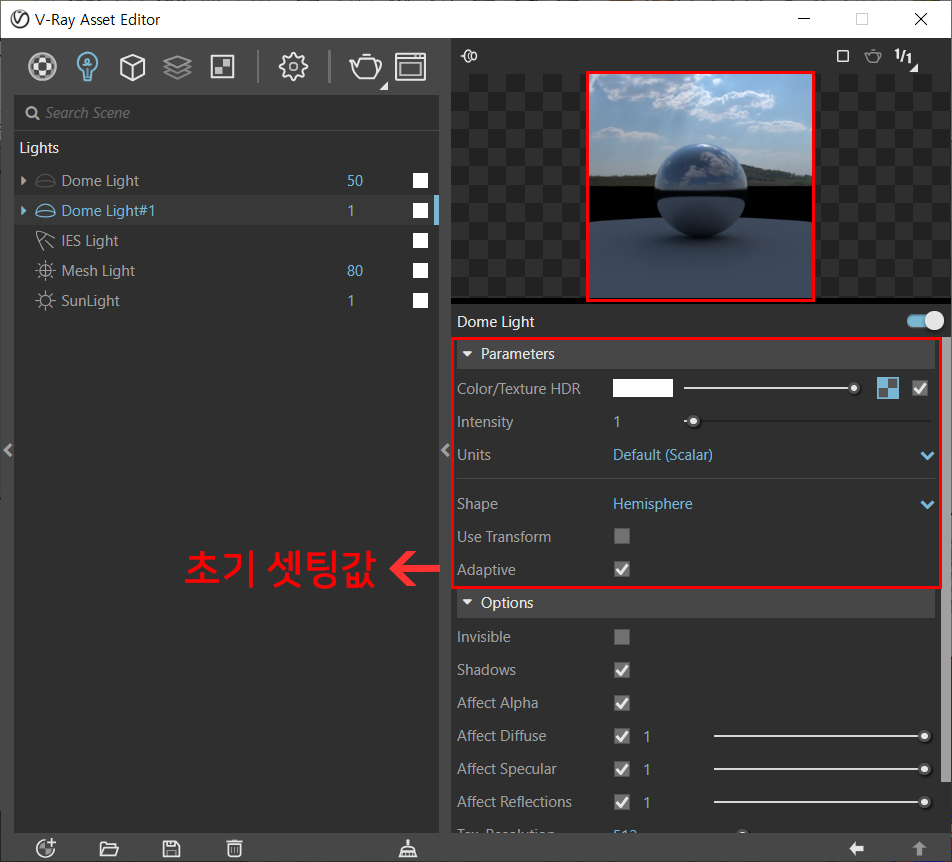952x862 pixels.
Task: Expand the Dome Light tree row
Action: [23, 180]
